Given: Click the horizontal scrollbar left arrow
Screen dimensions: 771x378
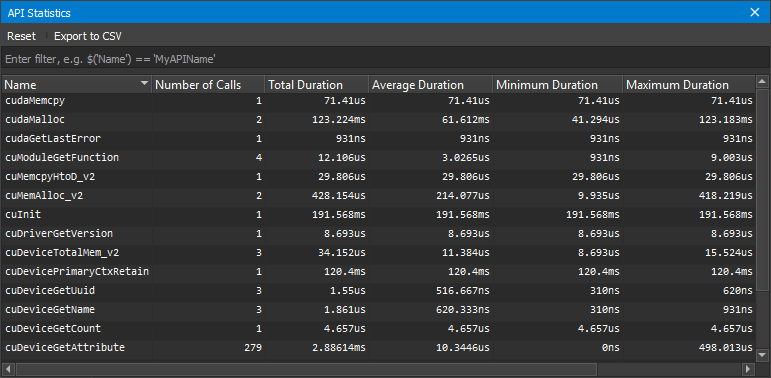Looking at the screenshot, I should click(x=8, y=369).
